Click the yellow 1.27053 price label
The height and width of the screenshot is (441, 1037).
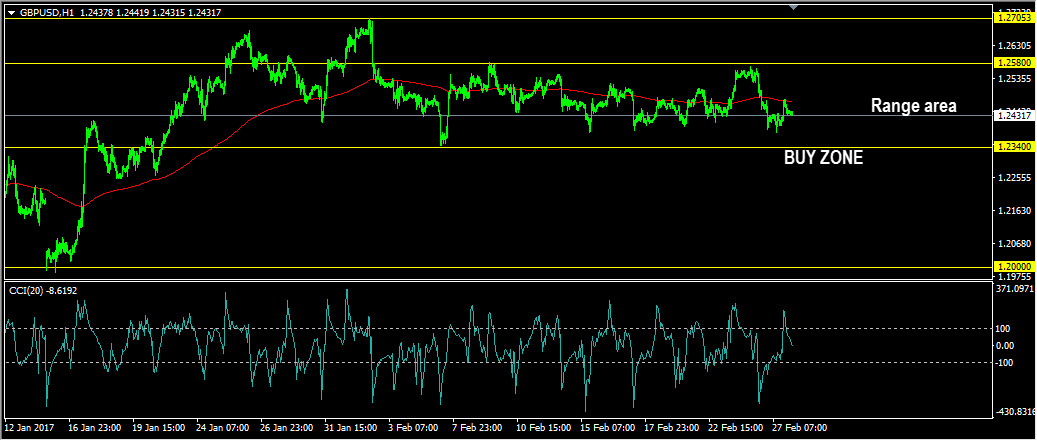[x=1015, y=19]
